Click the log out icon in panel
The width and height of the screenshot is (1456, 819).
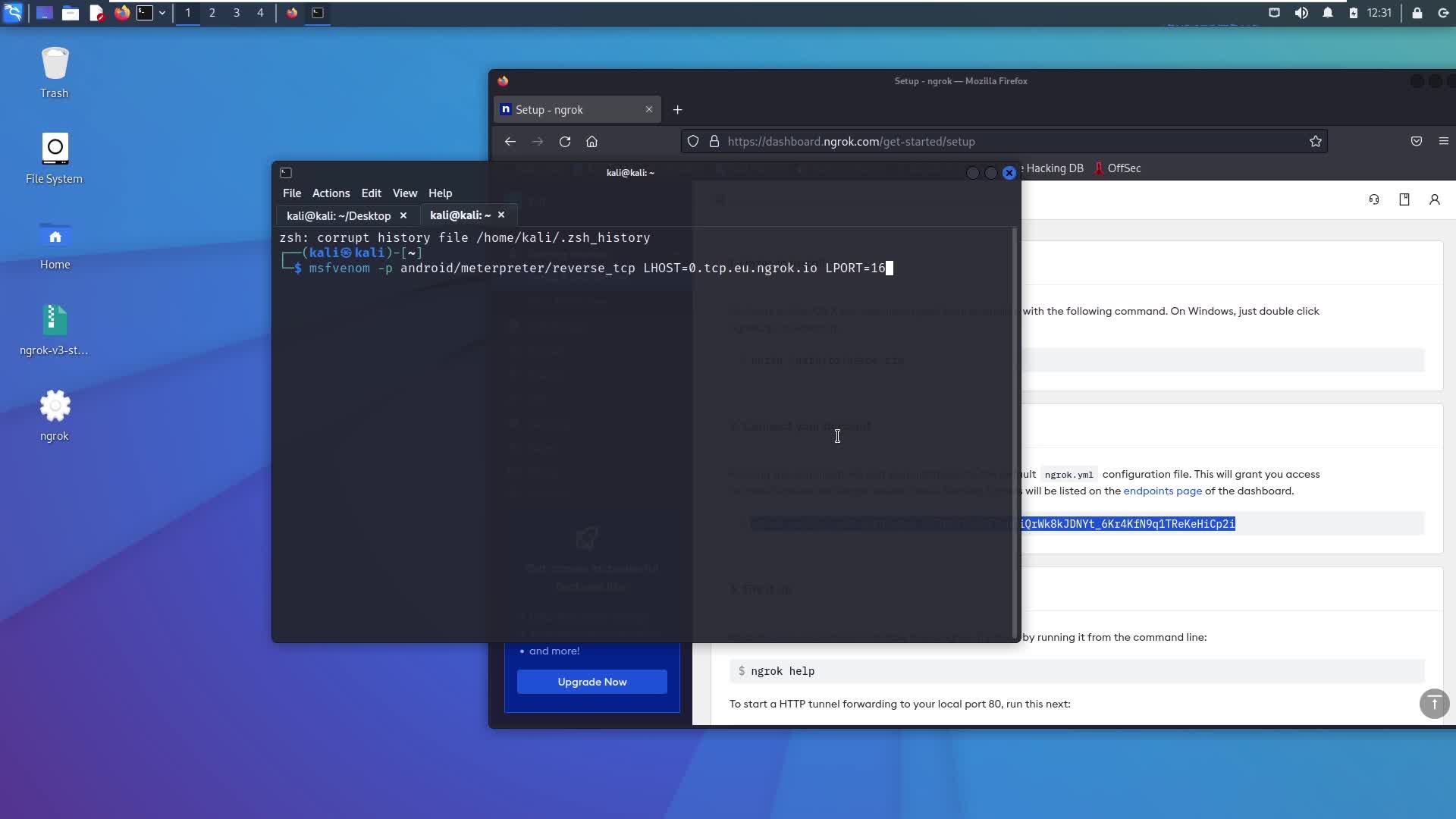tap(1442, 13)
